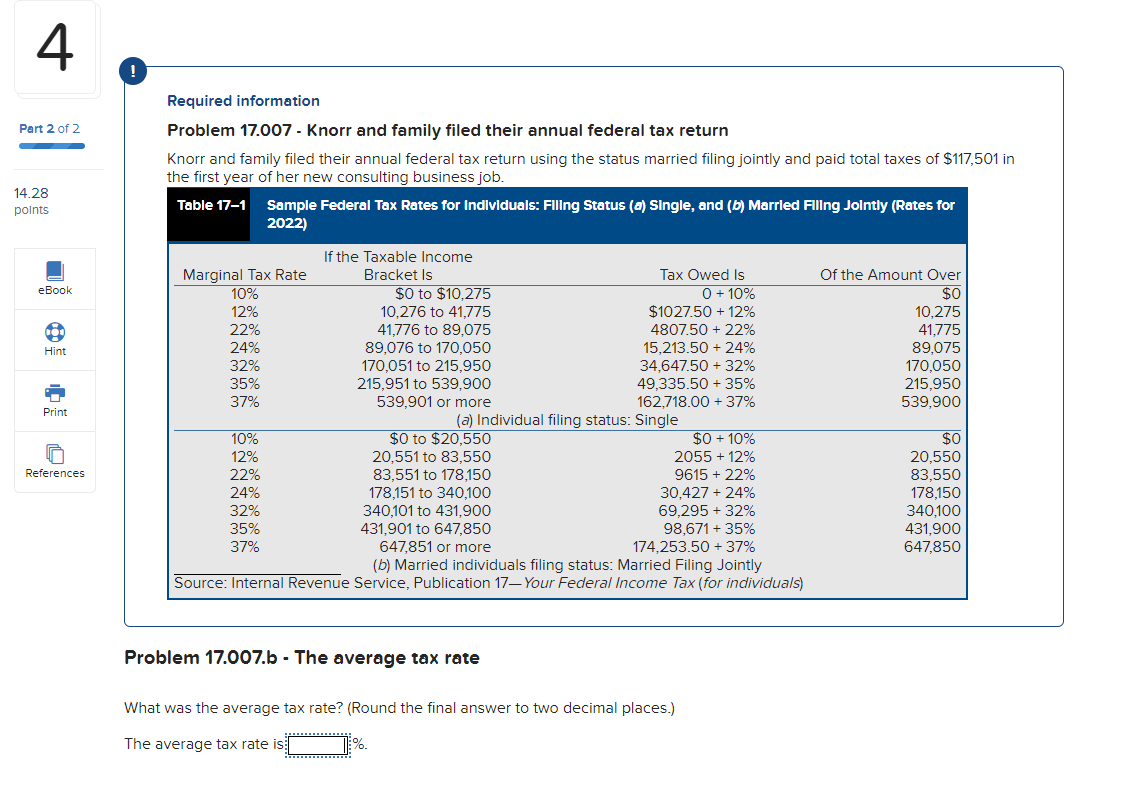Click the blue exclamation info icon
This screenshot has height=789, width=1139.
[133, 71]
